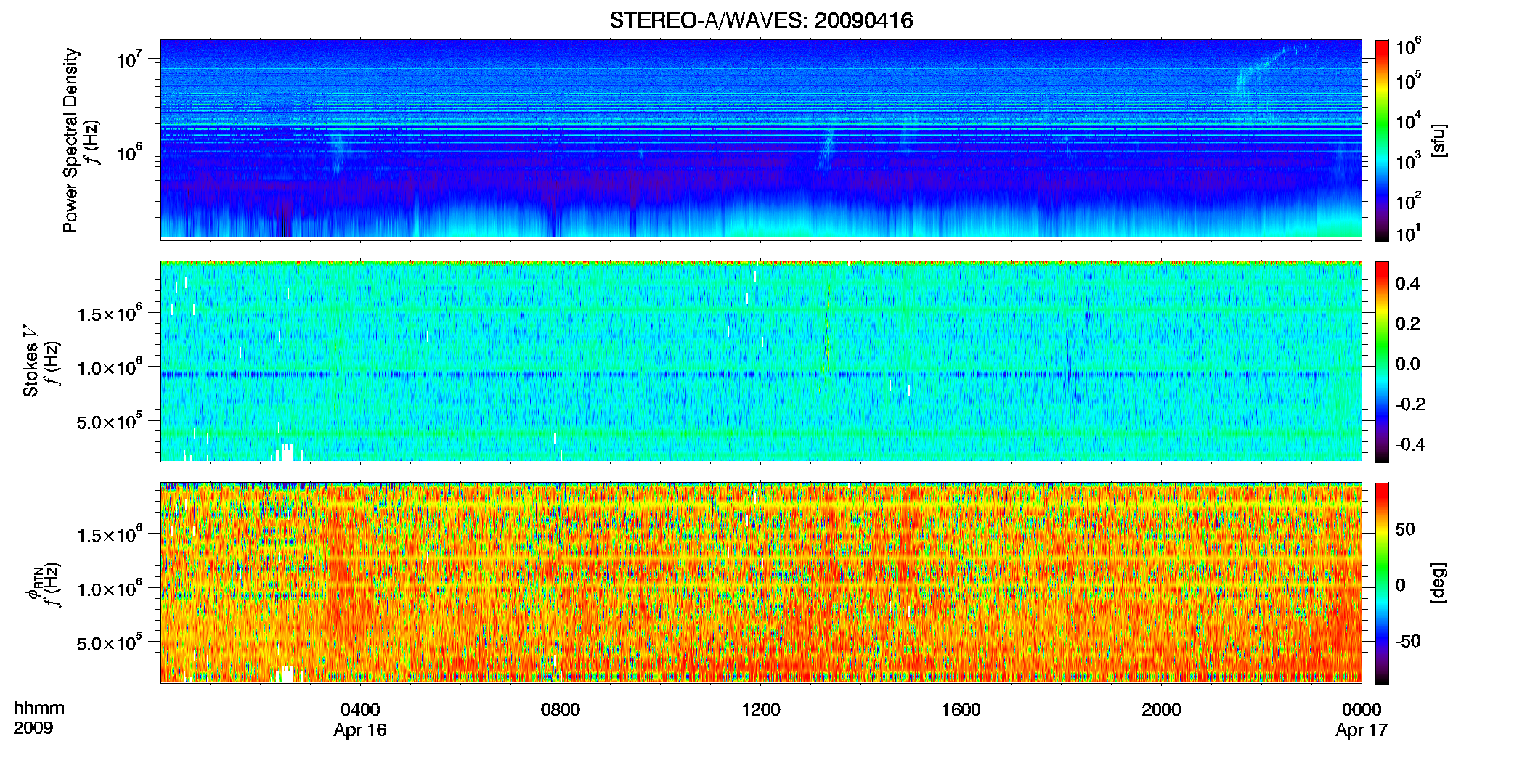Click the [sfu] power color bar
Viewport: 1522px width, 784px height.
pyautogui.click(x=1382, y=140)
